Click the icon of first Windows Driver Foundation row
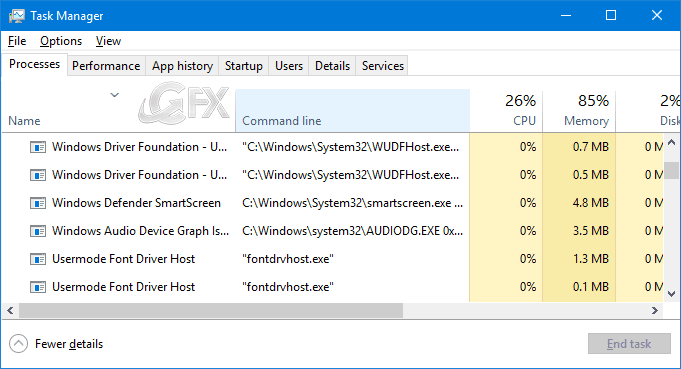 coord(38,147)
